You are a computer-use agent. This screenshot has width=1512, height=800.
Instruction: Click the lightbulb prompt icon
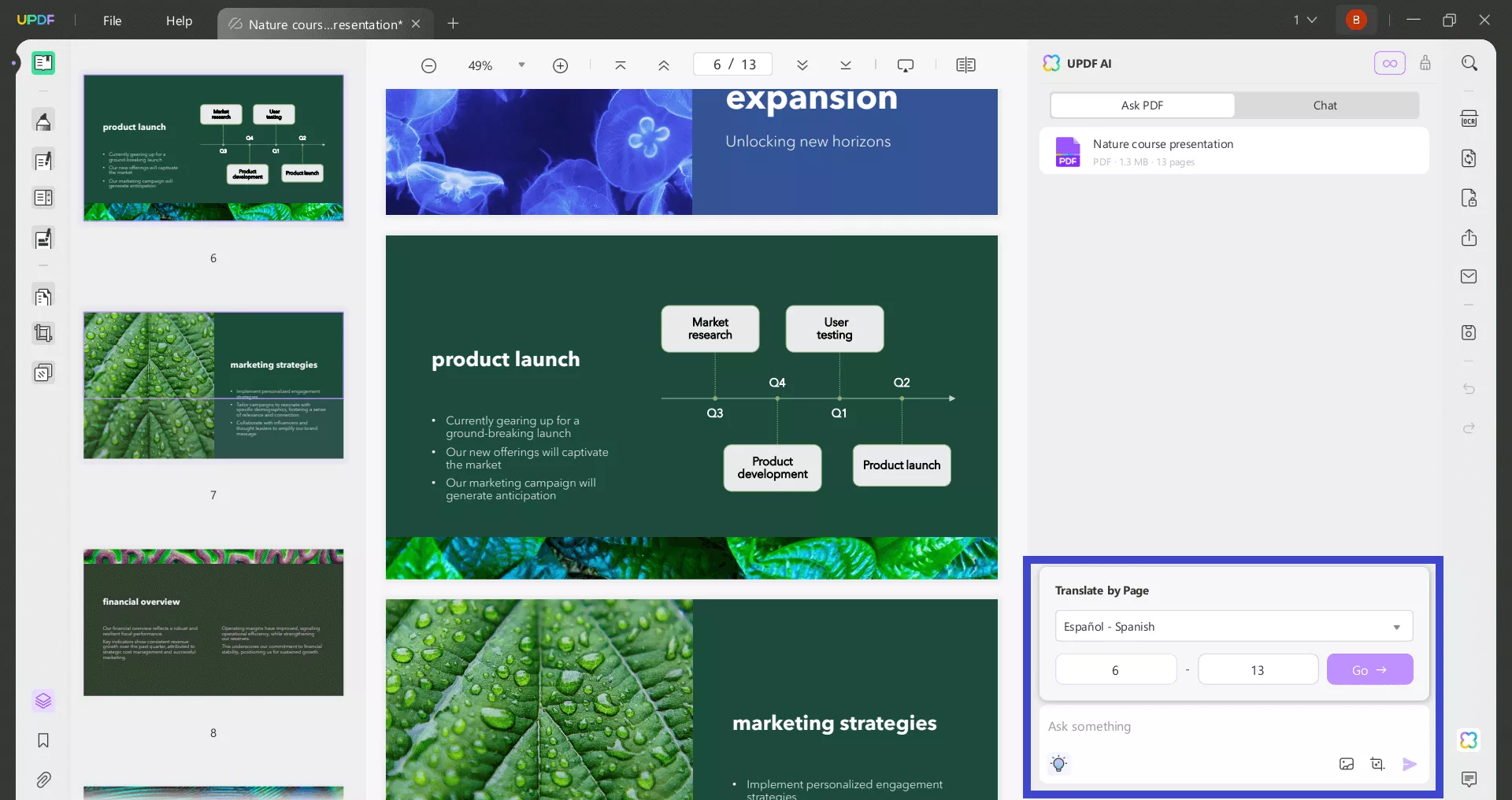1059,764
